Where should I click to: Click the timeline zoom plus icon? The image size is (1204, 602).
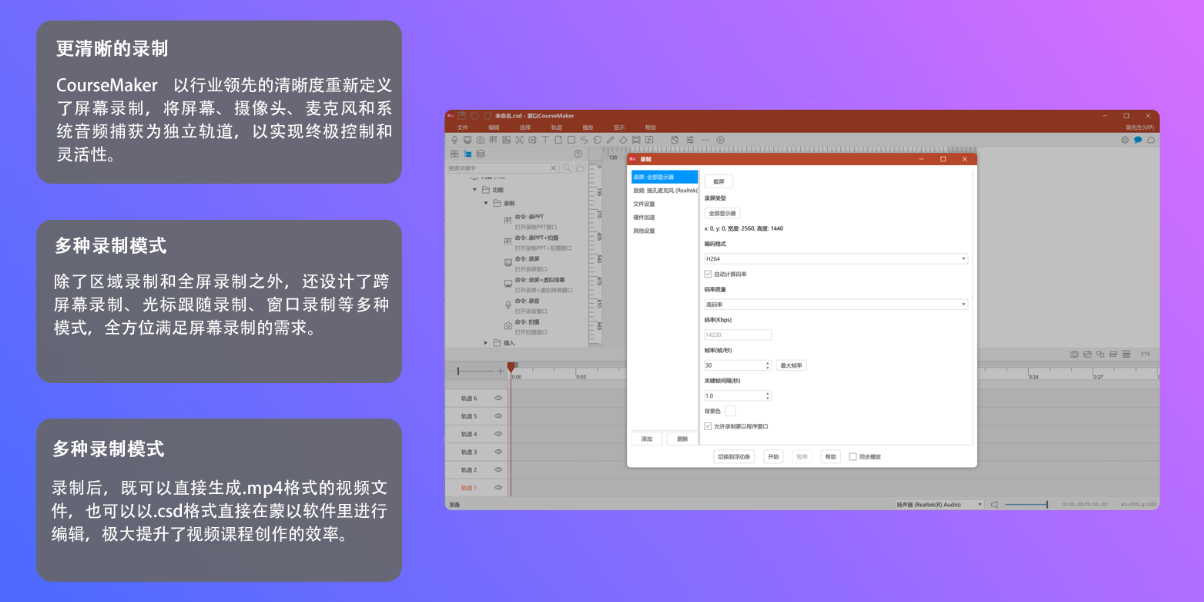tap(501, 371)
